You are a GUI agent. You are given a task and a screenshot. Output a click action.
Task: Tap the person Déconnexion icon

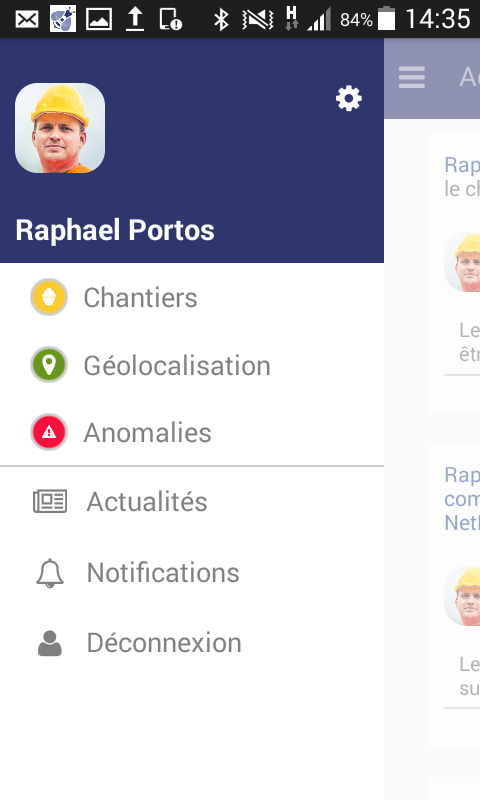tap(50, 643)
